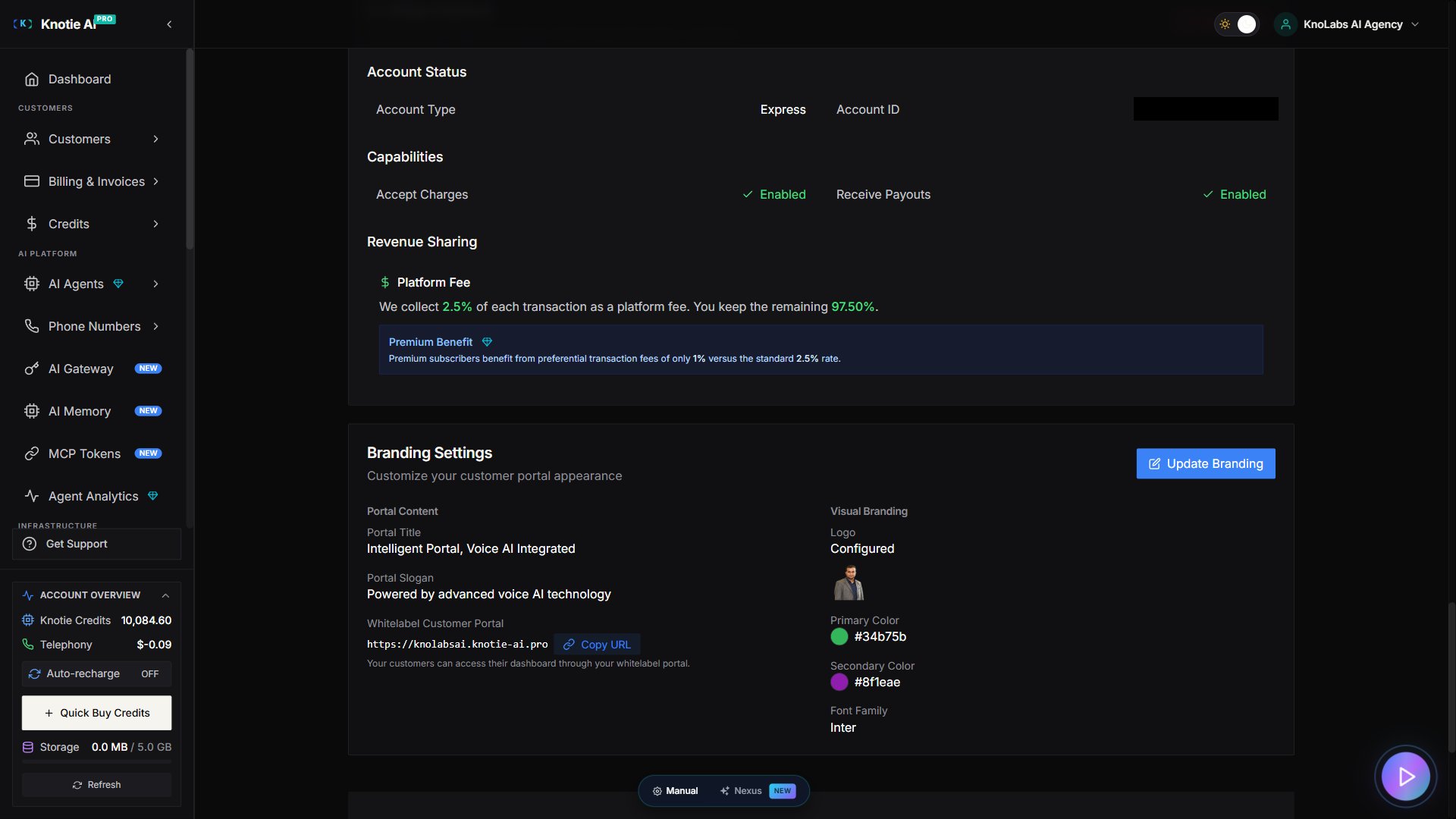1456x819 pixels.
Task: Click the Credits dollar icon
Action: click(32, 224)
